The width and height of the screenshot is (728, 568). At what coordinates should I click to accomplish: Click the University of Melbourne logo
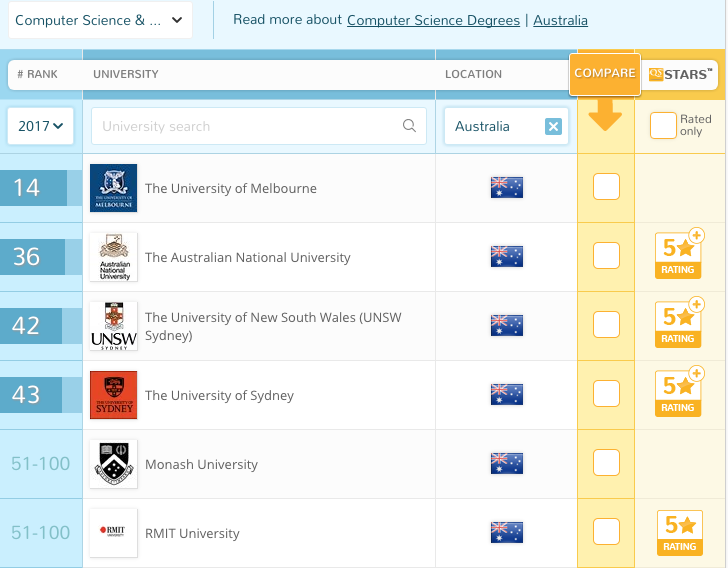click(x=113, y=188)
